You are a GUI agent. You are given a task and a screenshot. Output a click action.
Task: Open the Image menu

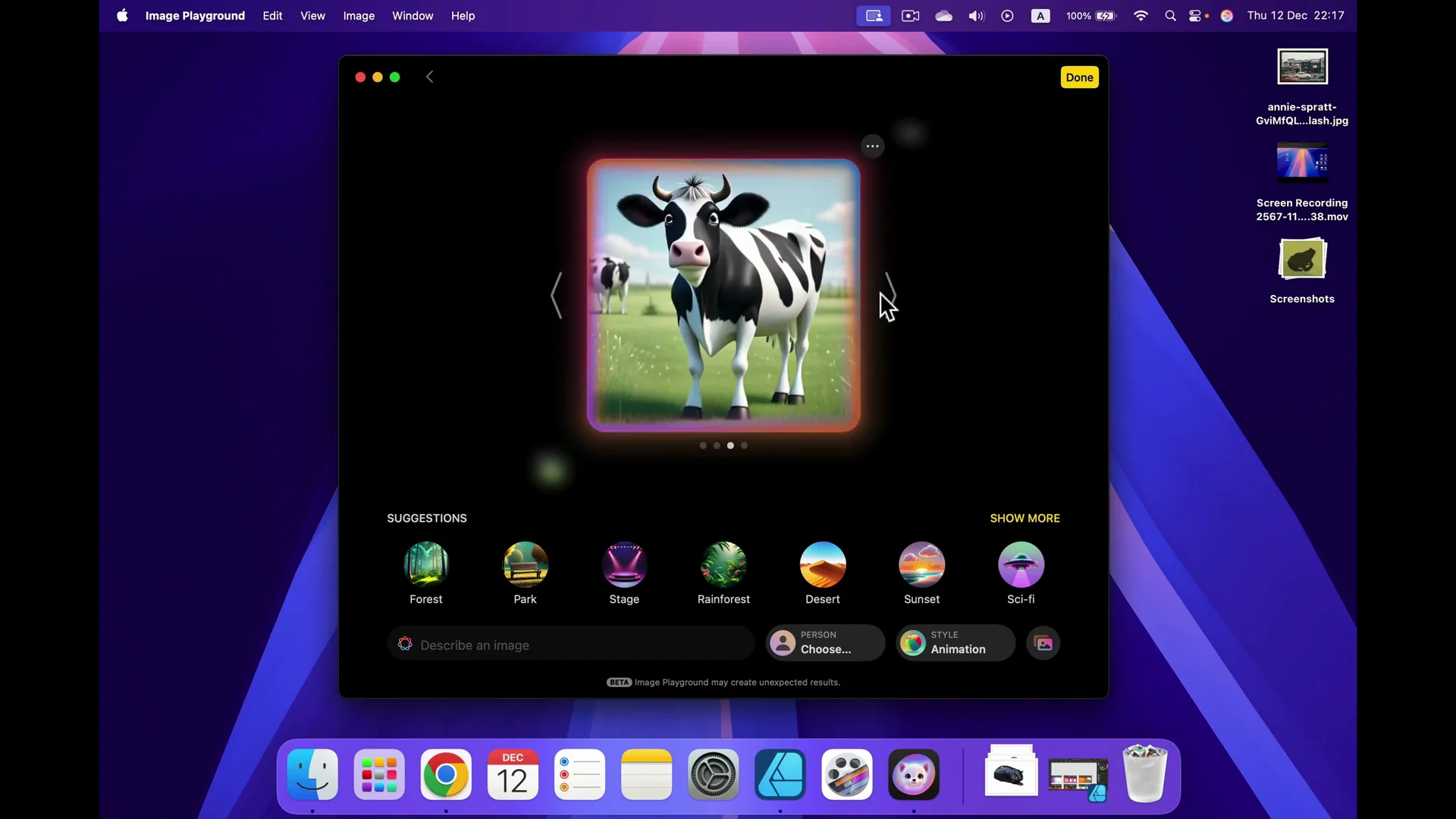click(x=359, y=15)
